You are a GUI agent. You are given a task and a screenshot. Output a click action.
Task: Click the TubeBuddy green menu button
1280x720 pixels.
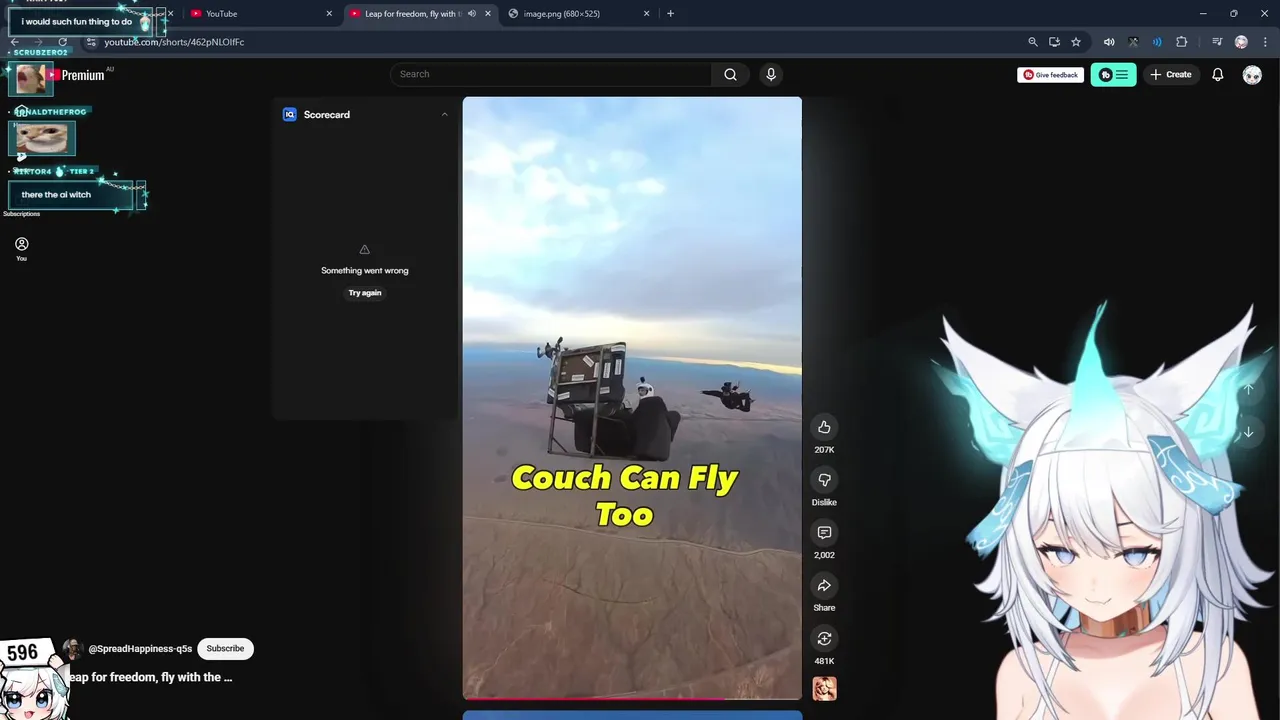pyautogui.click(x=1113, y=74)
